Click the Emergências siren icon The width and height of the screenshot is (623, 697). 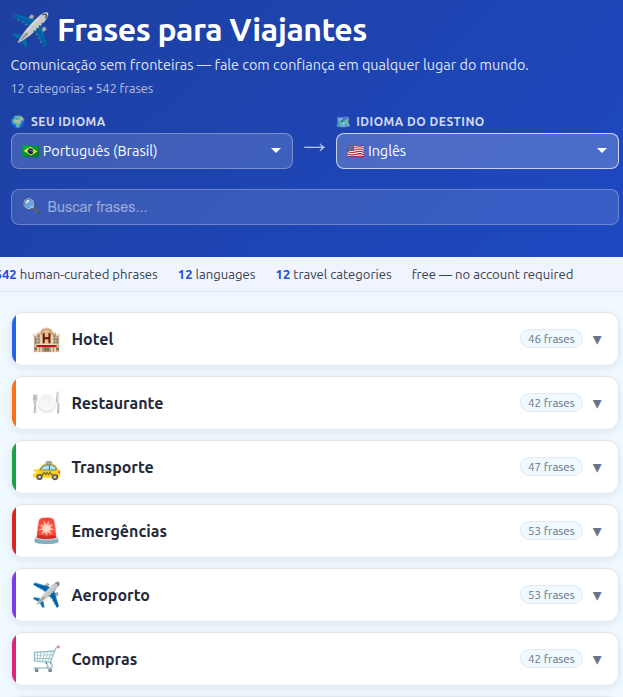(x=46, y=531)
